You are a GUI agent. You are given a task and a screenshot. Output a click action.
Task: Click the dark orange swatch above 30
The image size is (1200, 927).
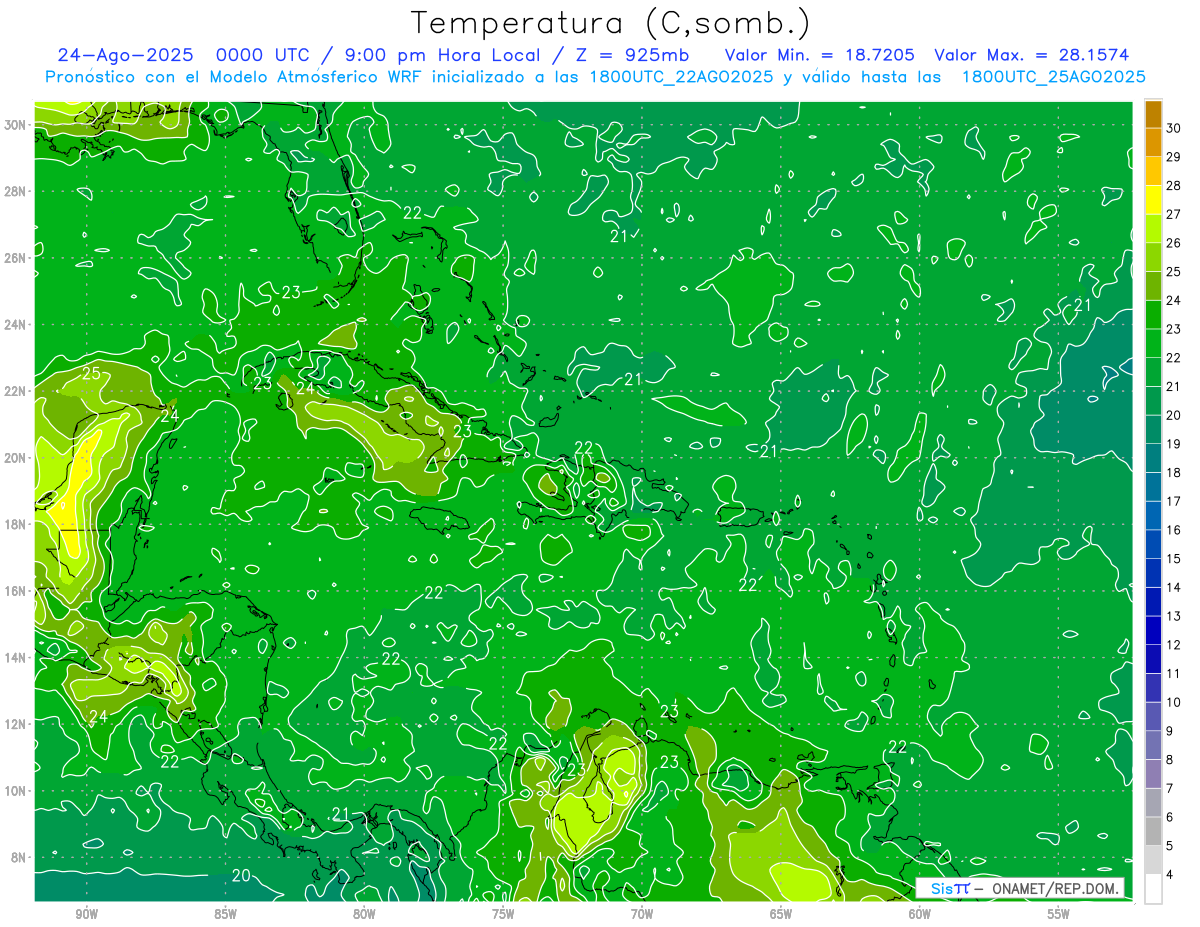(x=1153, y=113)
